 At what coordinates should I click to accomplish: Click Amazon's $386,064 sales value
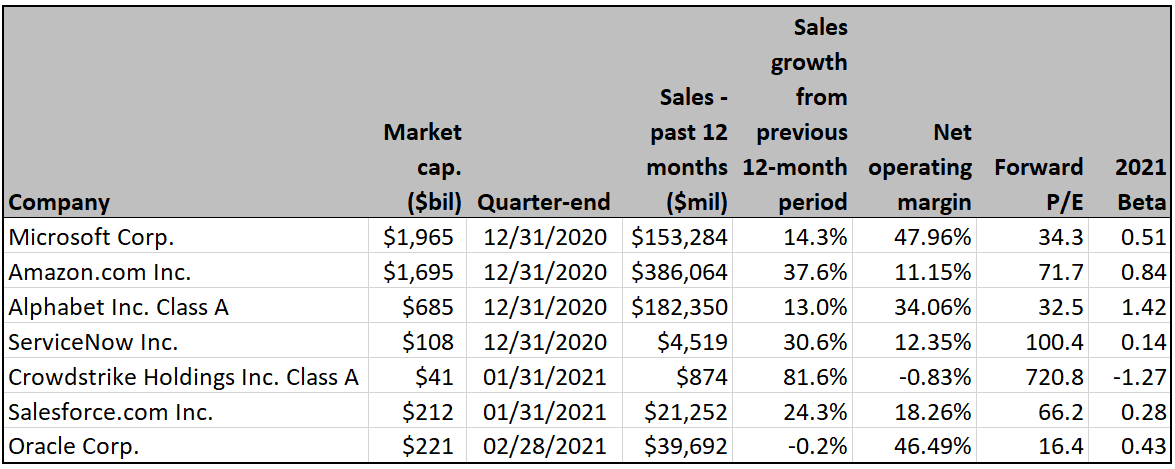pyautogui.click(x=680, y=272)
